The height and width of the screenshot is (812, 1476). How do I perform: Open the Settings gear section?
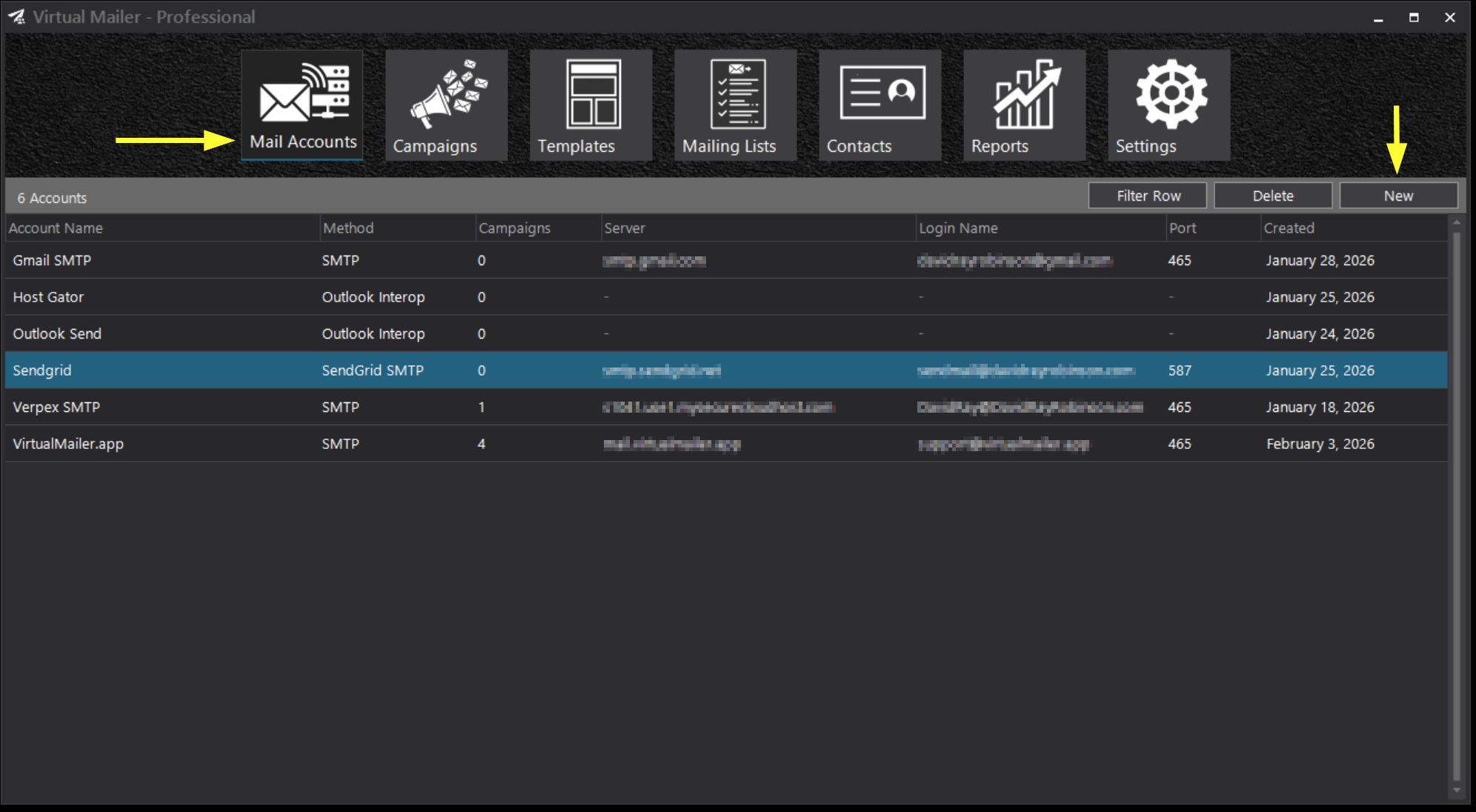click(x=1168, y=105)
